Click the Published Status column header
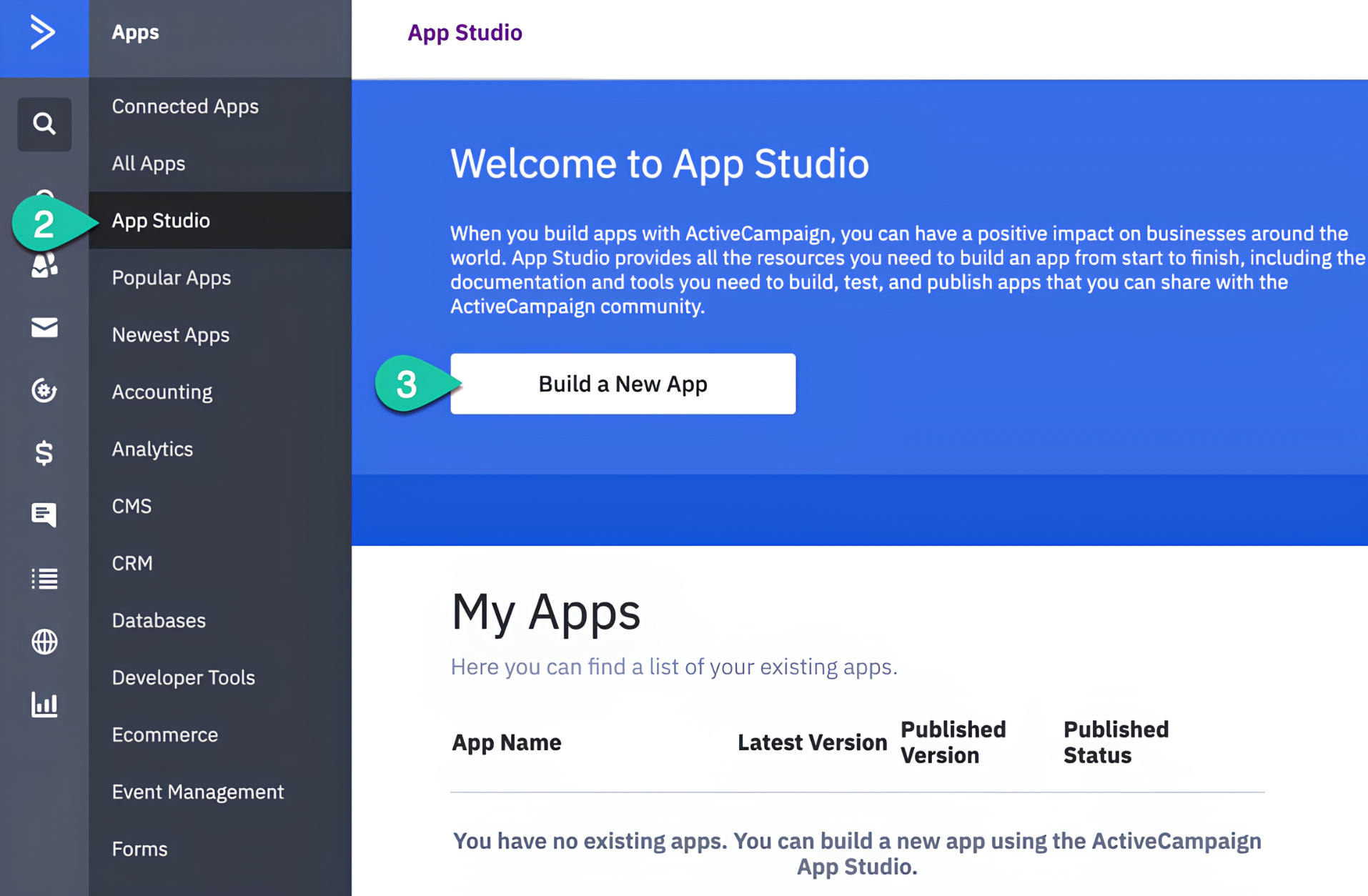 click(1116, 742)
